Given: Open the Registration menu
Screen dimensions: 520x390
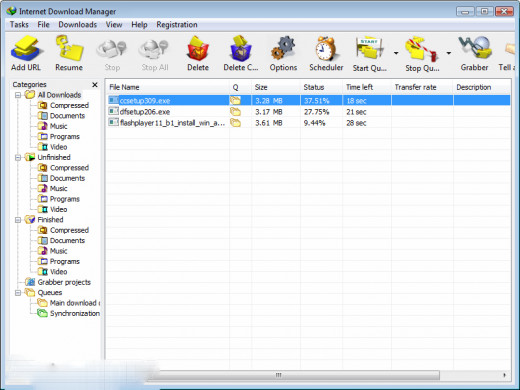Looking at the screenshot, I should (x=177, y=25).
